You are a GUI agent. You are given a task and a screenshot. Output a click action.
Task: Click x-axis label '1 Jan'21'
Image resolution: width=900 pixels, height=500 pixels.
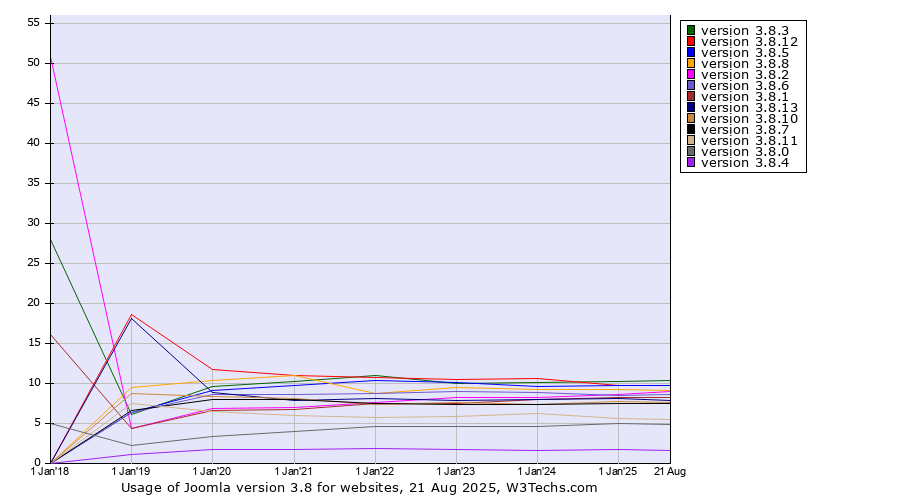(293, 471)
